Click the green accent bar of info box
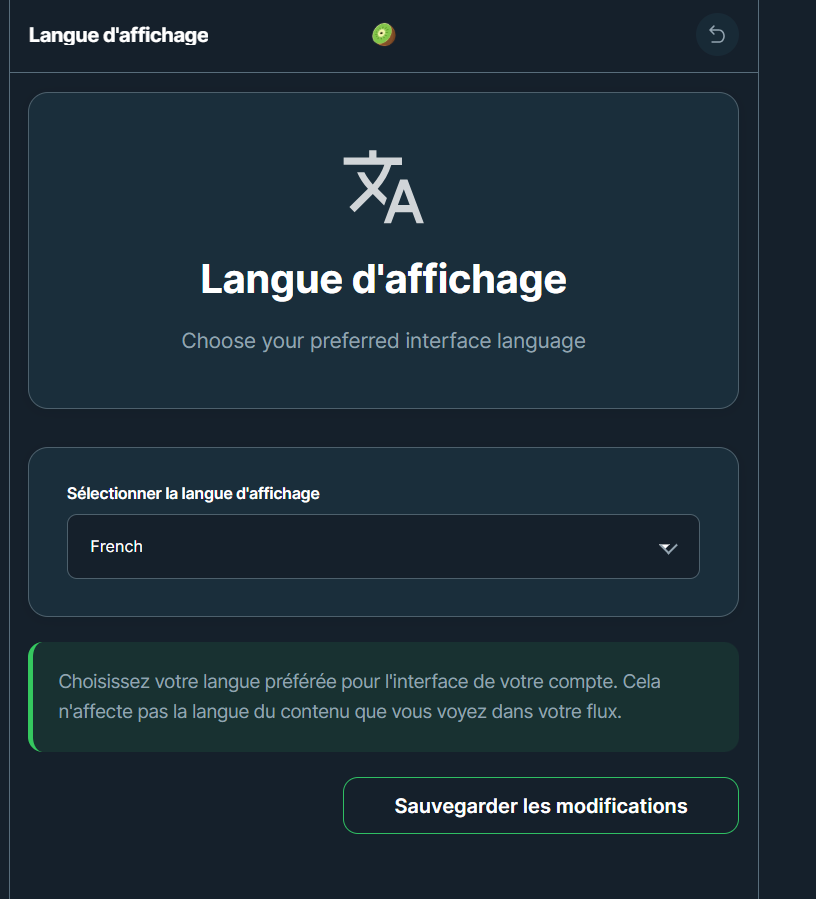 point(31,697)
